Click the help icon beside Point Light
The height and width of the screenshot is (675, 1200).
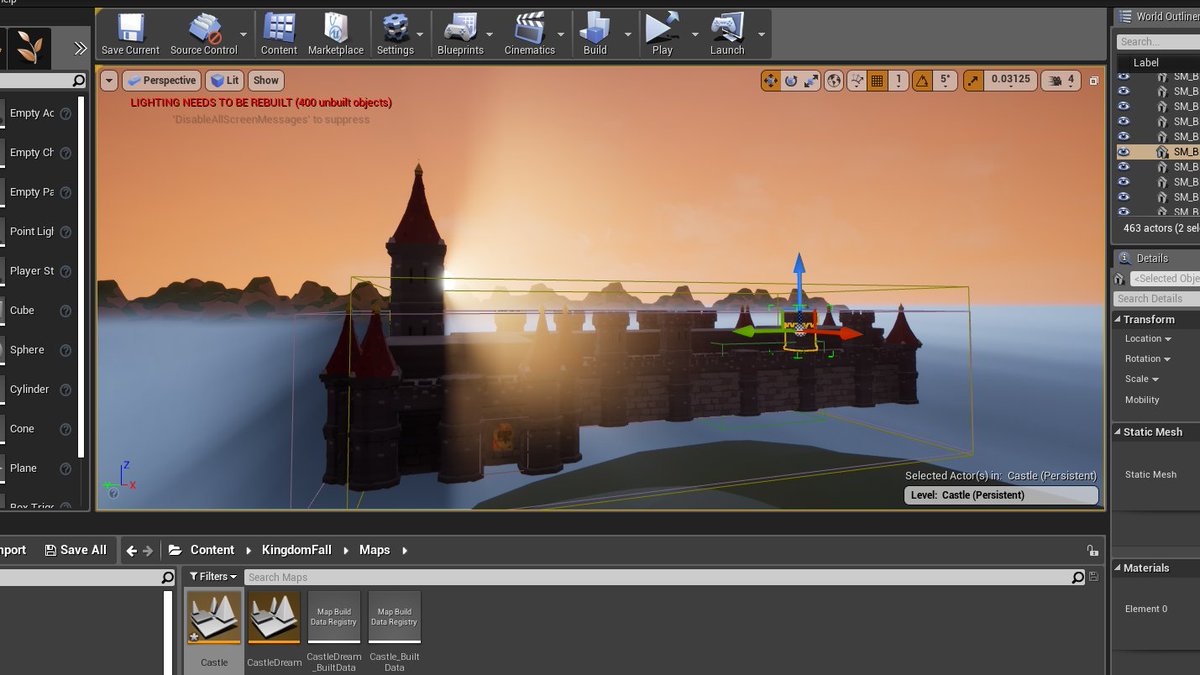click(66, 232)
